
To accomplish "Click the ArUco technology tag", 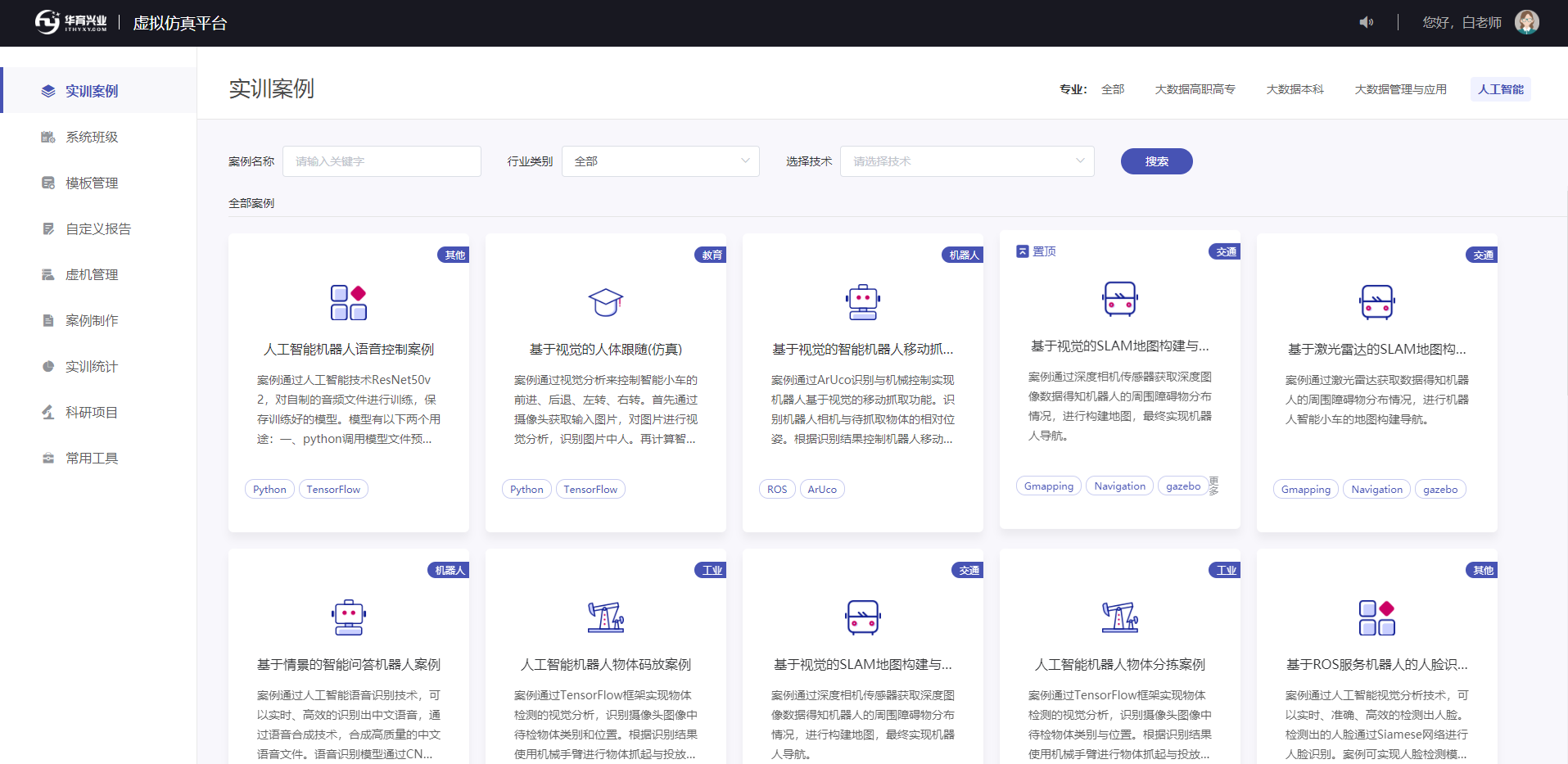I will click(x=822, y=489).
